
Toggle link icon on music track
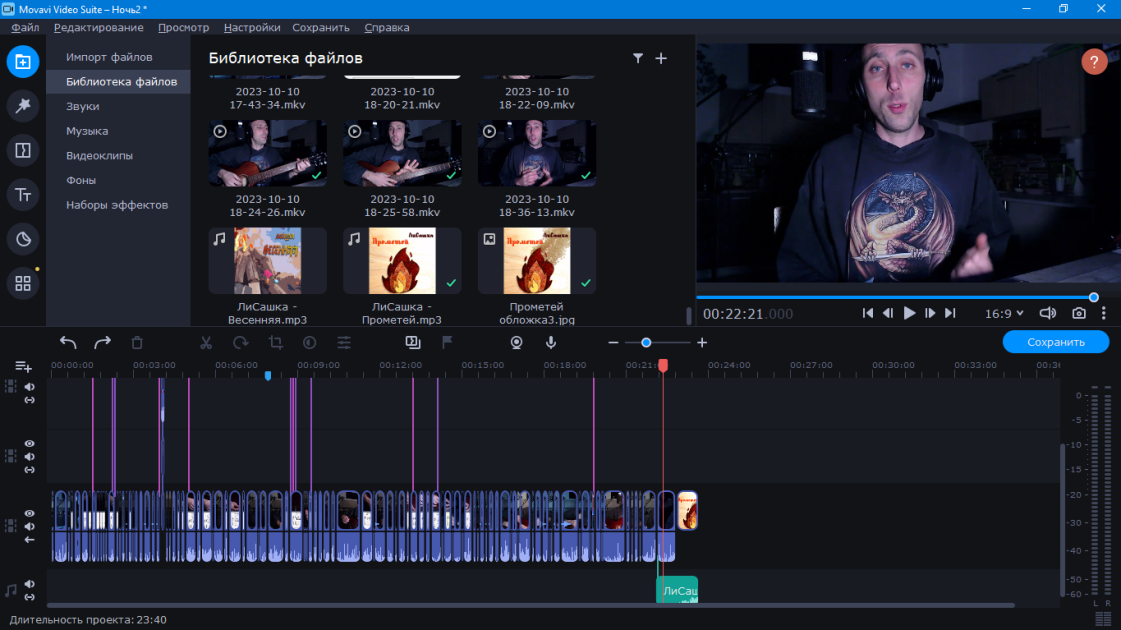[29, 597]
